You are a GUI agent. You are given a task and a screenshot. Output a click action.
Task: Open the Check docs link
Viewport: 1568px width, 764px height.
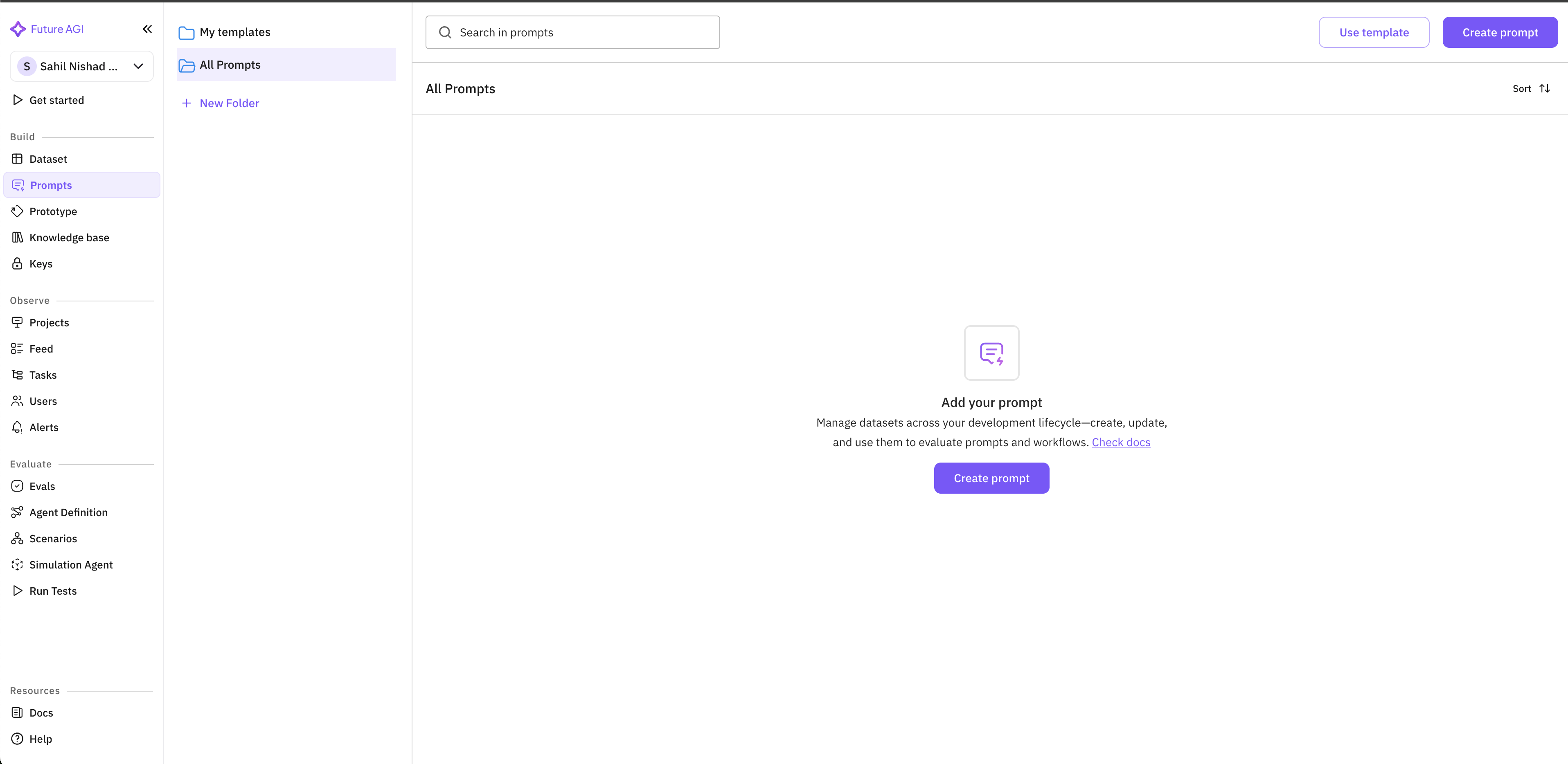[x=1121, y=442]
